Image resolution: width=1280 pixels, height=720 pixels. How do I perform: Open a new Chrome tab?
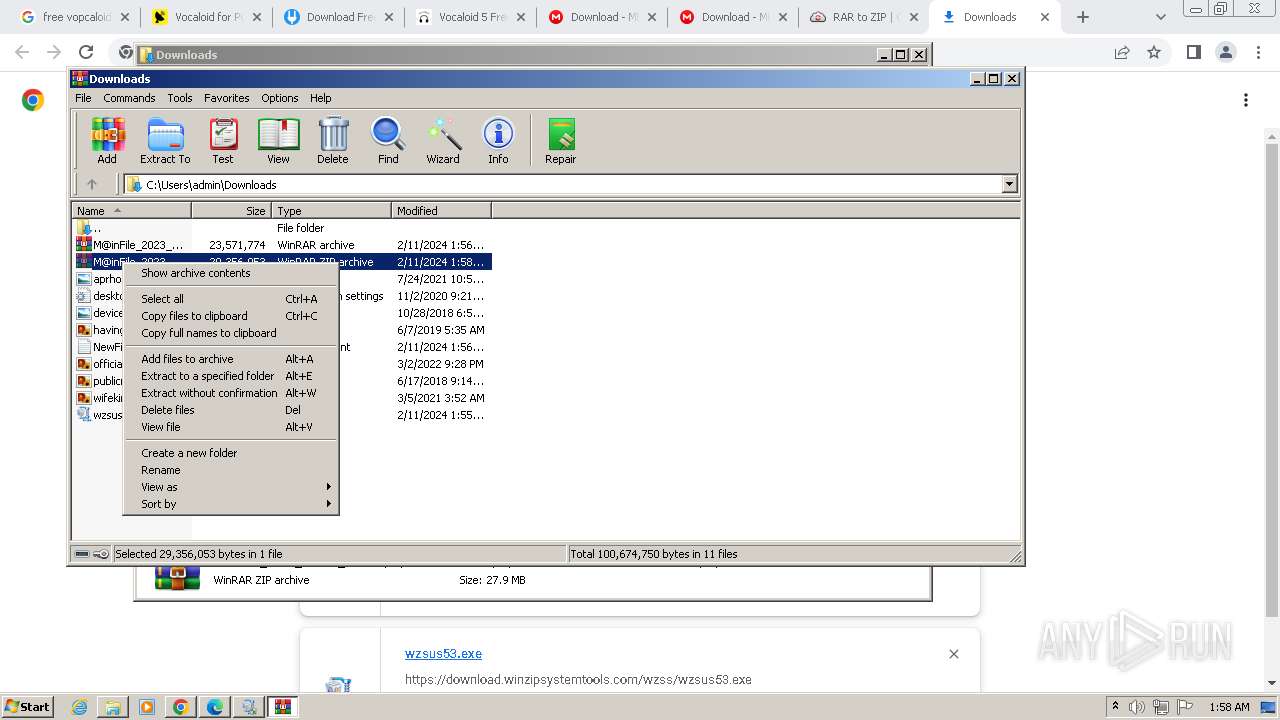point(1083,17)
